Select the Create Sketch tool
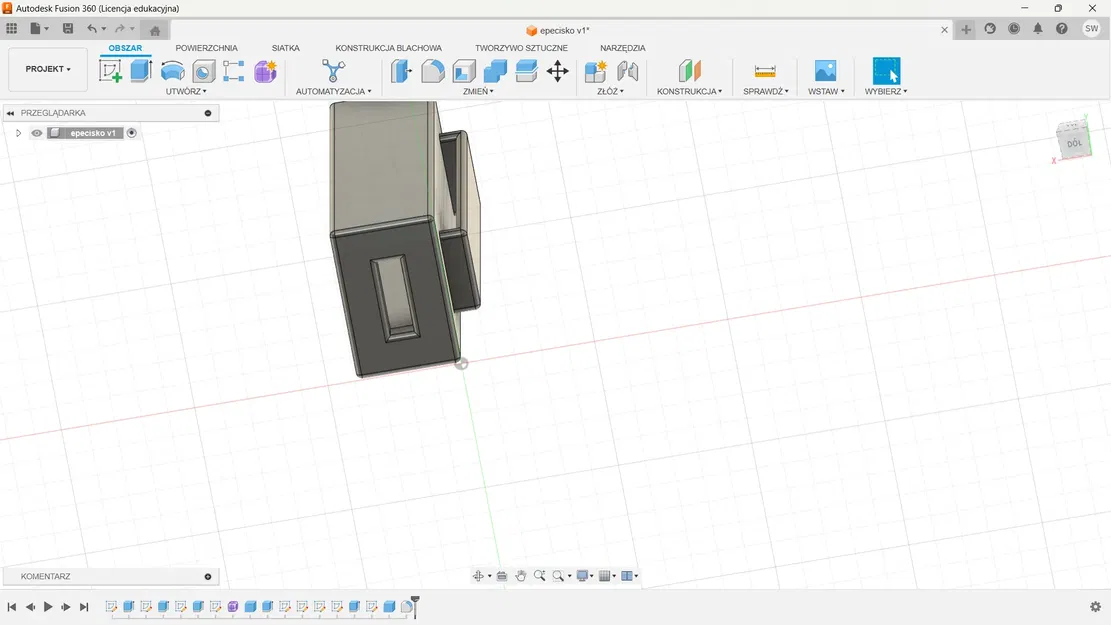Image resolution: width=1111 pixels, height=625 pixels. click(x=110, y=71)
